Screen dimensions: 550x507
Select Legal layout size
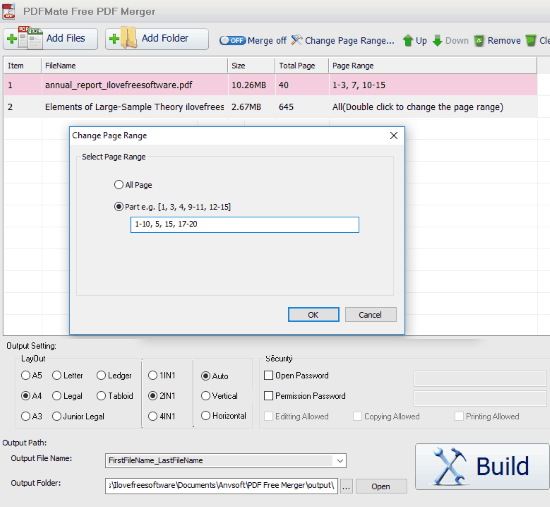point(56,396)
